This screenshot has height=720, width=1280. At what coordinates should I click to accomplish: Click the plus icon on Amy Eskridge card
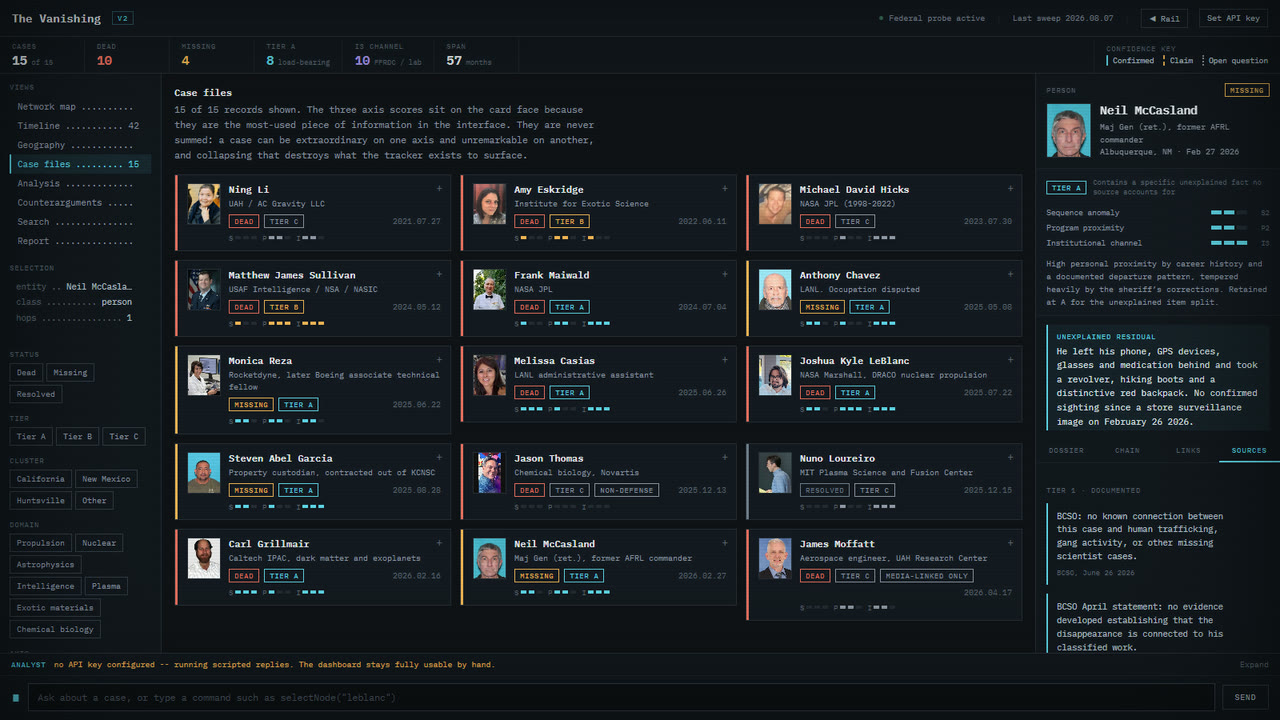coord(725,188)
